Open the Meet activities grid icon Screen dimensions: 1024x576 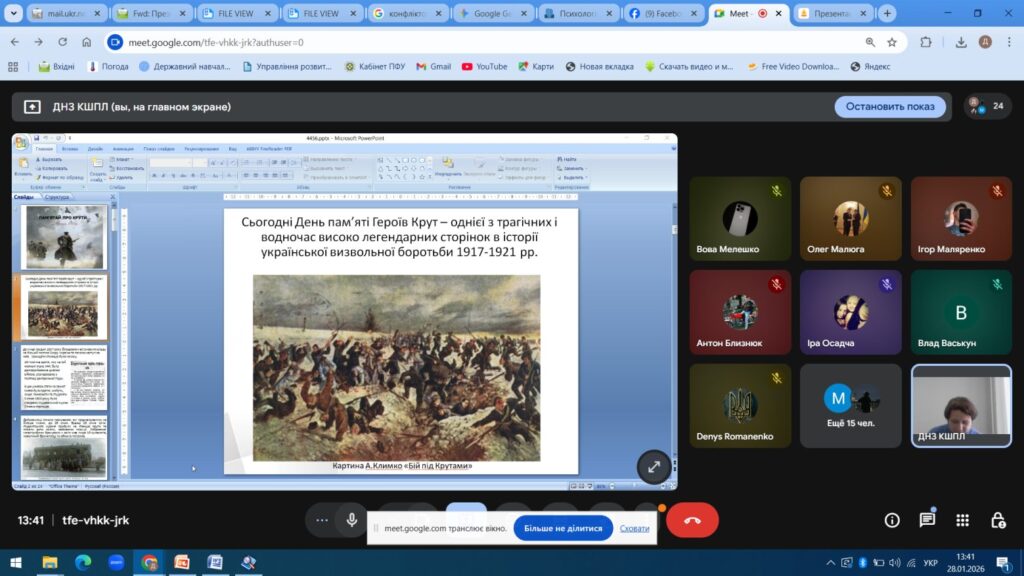click(962, 520)
